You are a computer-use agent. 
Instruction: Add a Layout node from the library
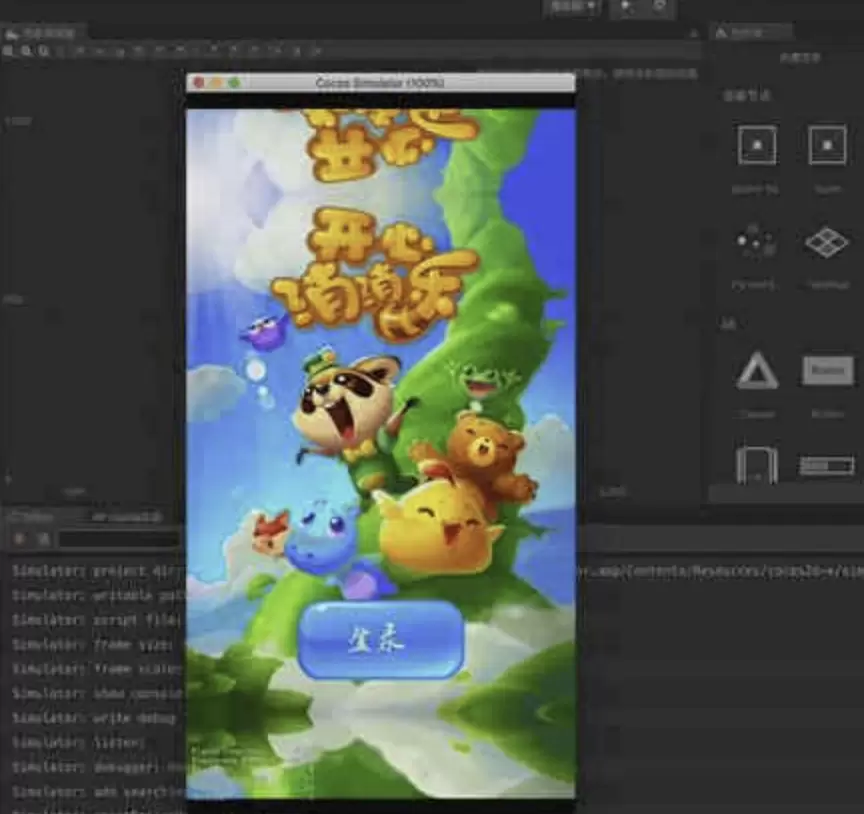757,465
